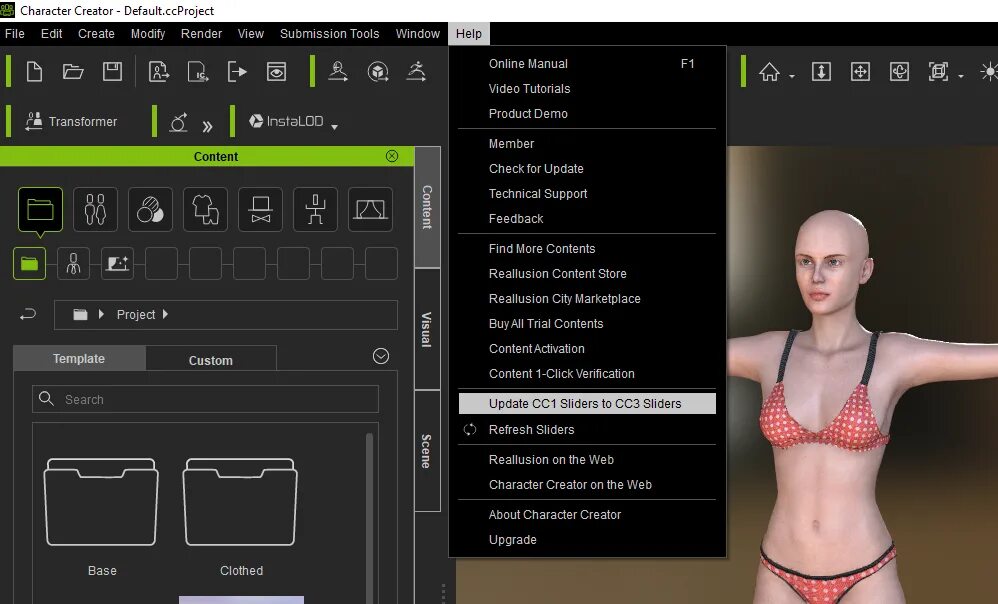Open the File menu
The image size is (998, 604).
(15, 34)
